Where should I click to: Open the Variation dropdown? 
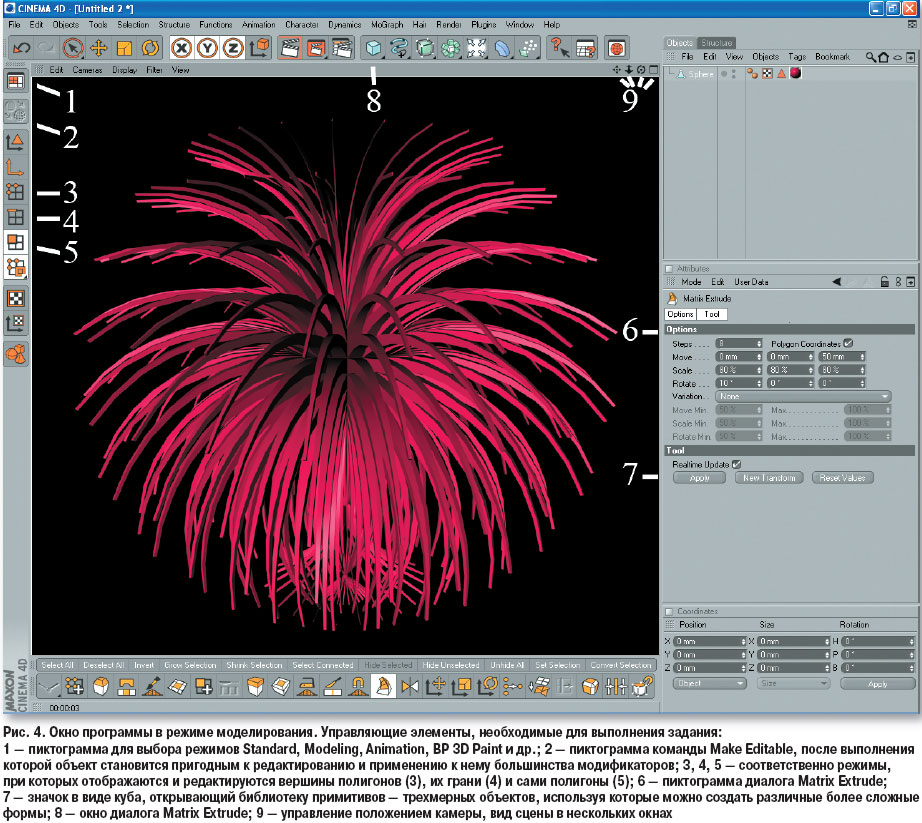(x=803, y=396)
